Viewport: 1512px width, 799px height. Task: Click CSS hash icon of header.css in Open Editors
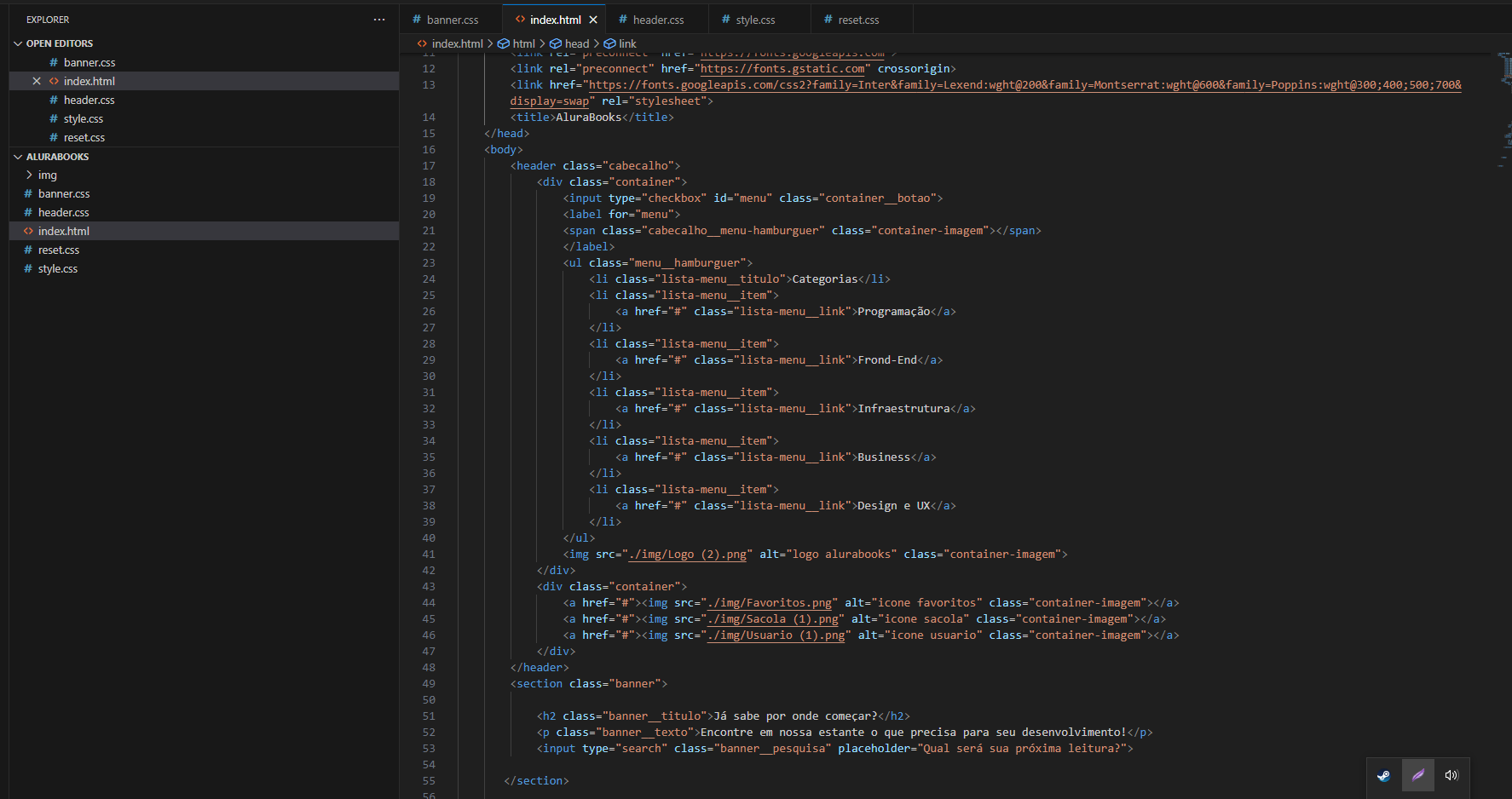tap(54, 100)
